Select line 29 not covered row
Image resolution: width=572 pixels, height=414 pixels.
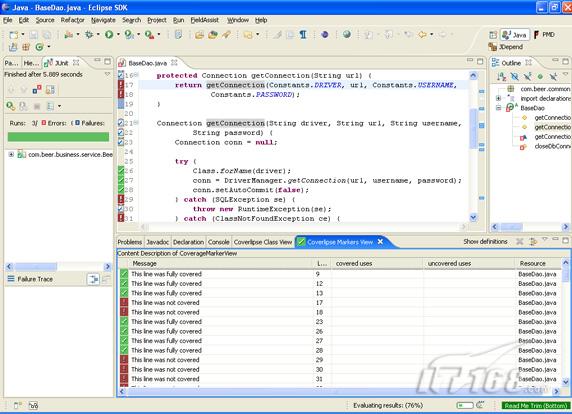(x=339, y=360)
